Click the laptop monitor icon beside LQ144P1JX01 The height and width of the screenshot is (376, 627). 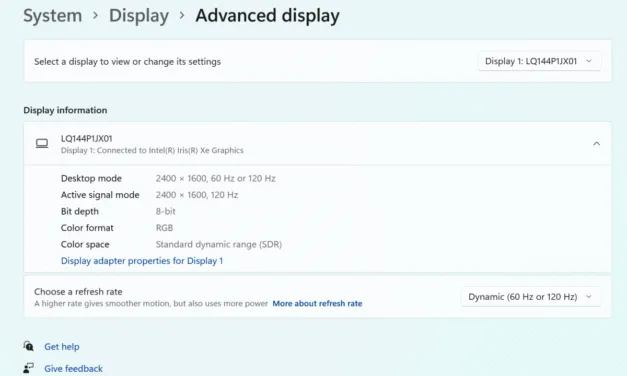pos(42,143)
